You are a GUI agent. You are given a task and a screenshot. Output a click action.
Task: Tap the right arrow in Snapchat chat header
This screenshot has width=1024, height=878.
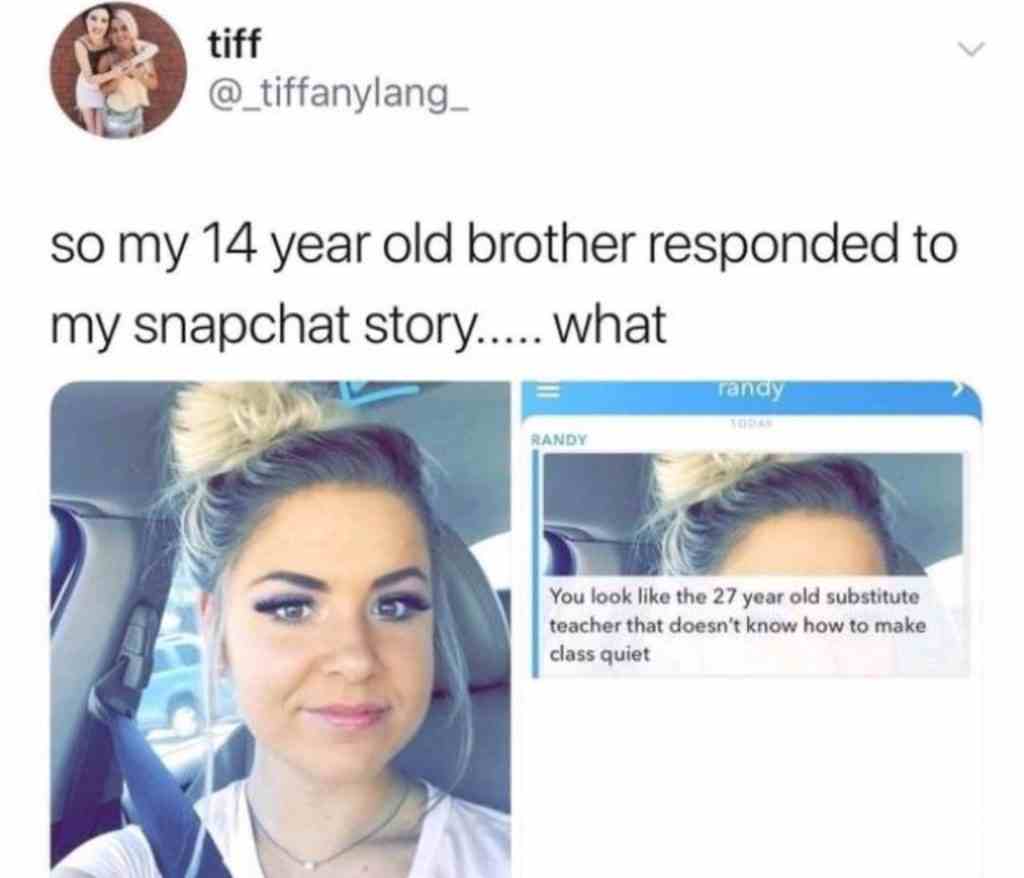957,390
